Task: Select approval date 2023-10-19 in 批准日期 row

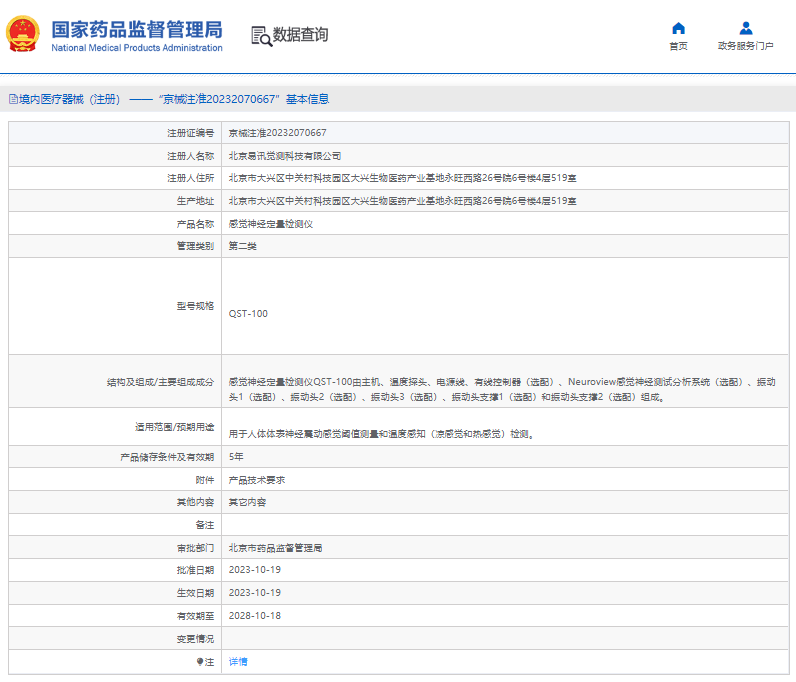Action: (255, 570)
